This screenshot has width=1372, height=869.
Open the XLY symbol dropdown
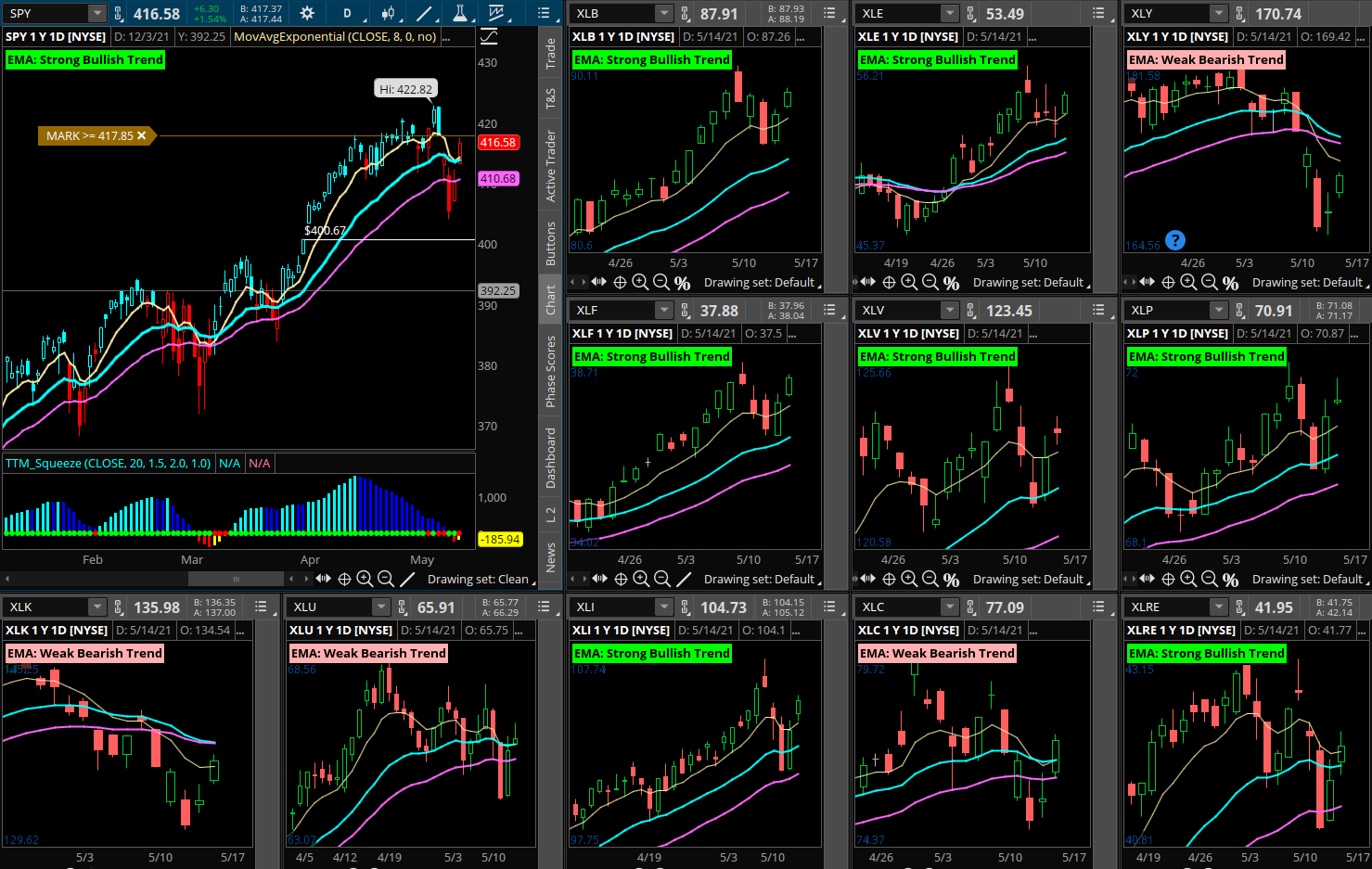(1218, 13)
